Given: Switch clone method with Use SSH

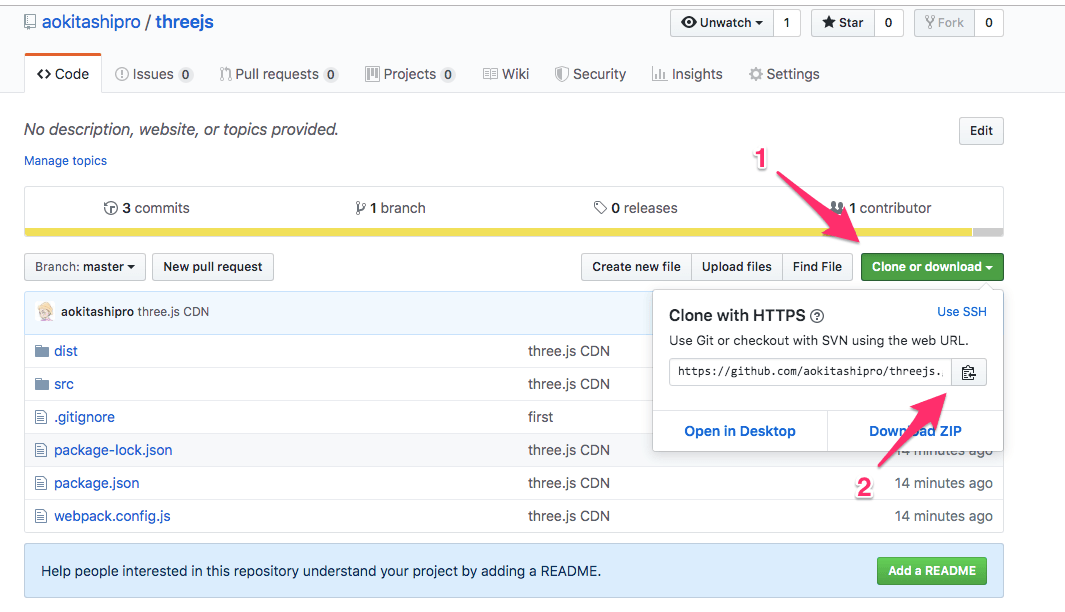Looking at the screenshot, I should tap(961, 312).
